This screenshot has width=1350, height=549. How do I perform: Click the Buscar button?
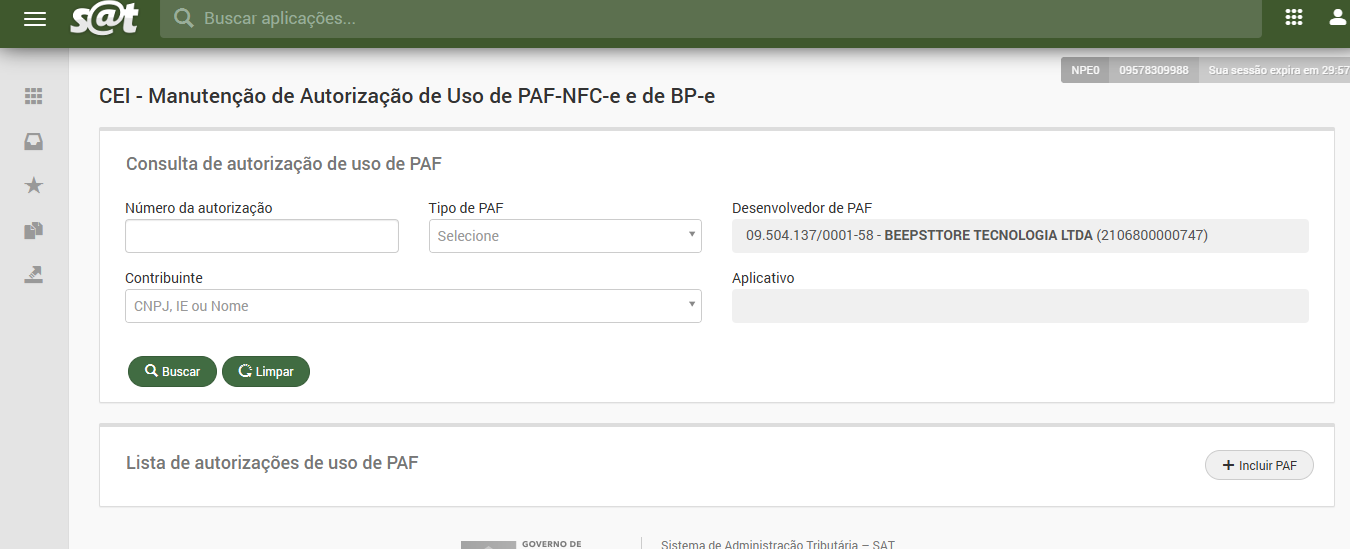click(x=172, y=371)
